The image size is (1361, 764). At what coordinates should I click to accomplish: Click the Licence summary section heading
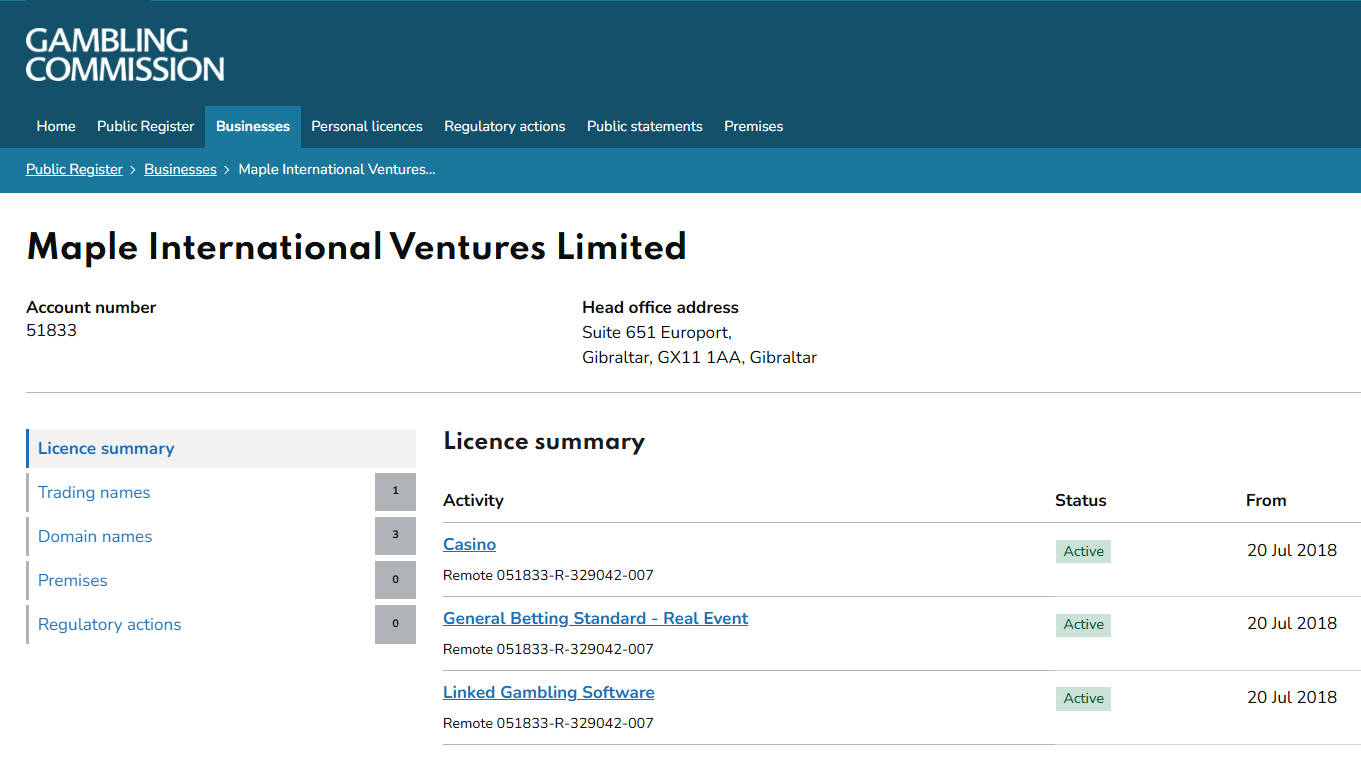point(544,441)
